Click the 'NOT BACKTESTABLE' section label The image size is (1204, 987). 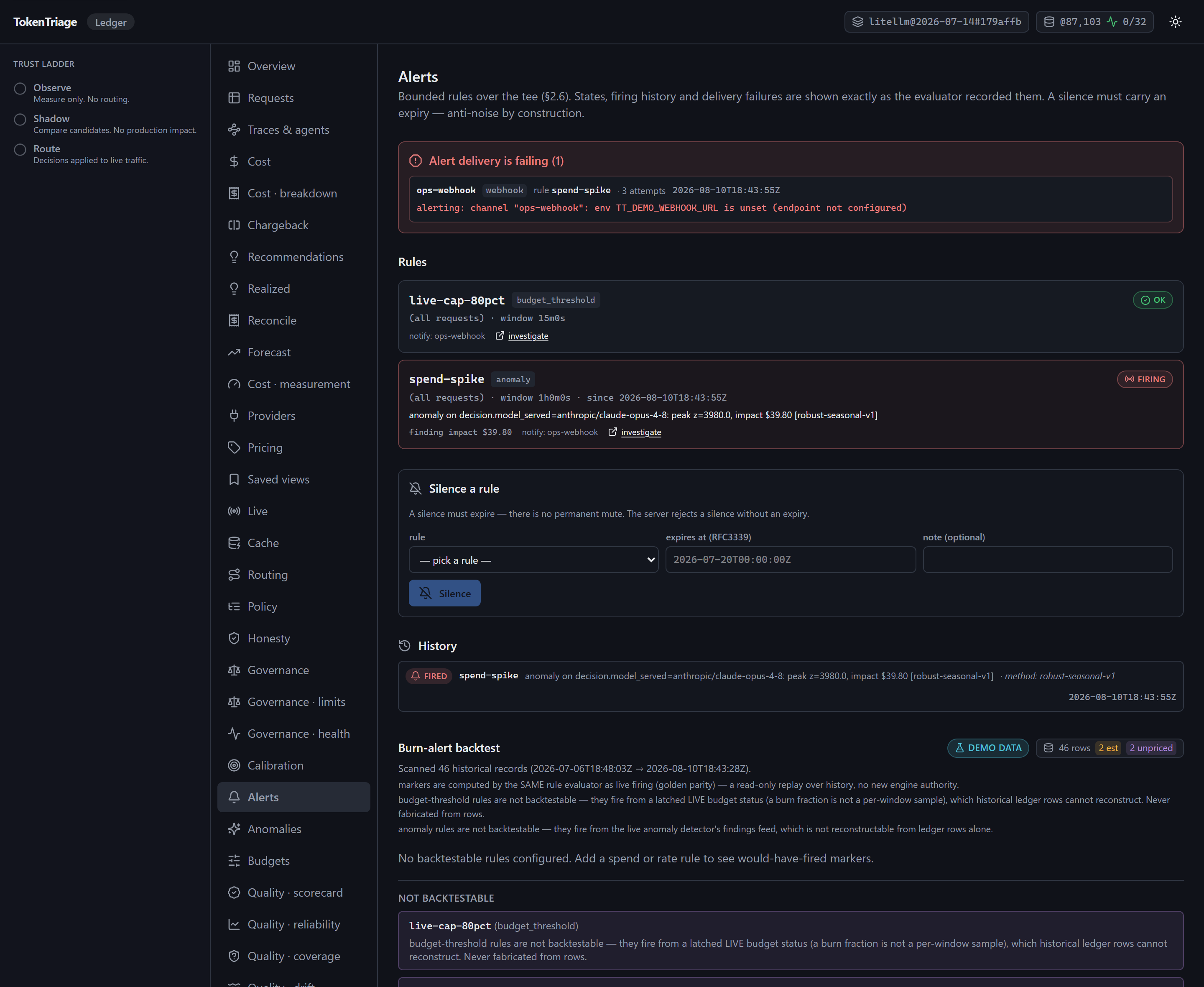pos(446,898)
